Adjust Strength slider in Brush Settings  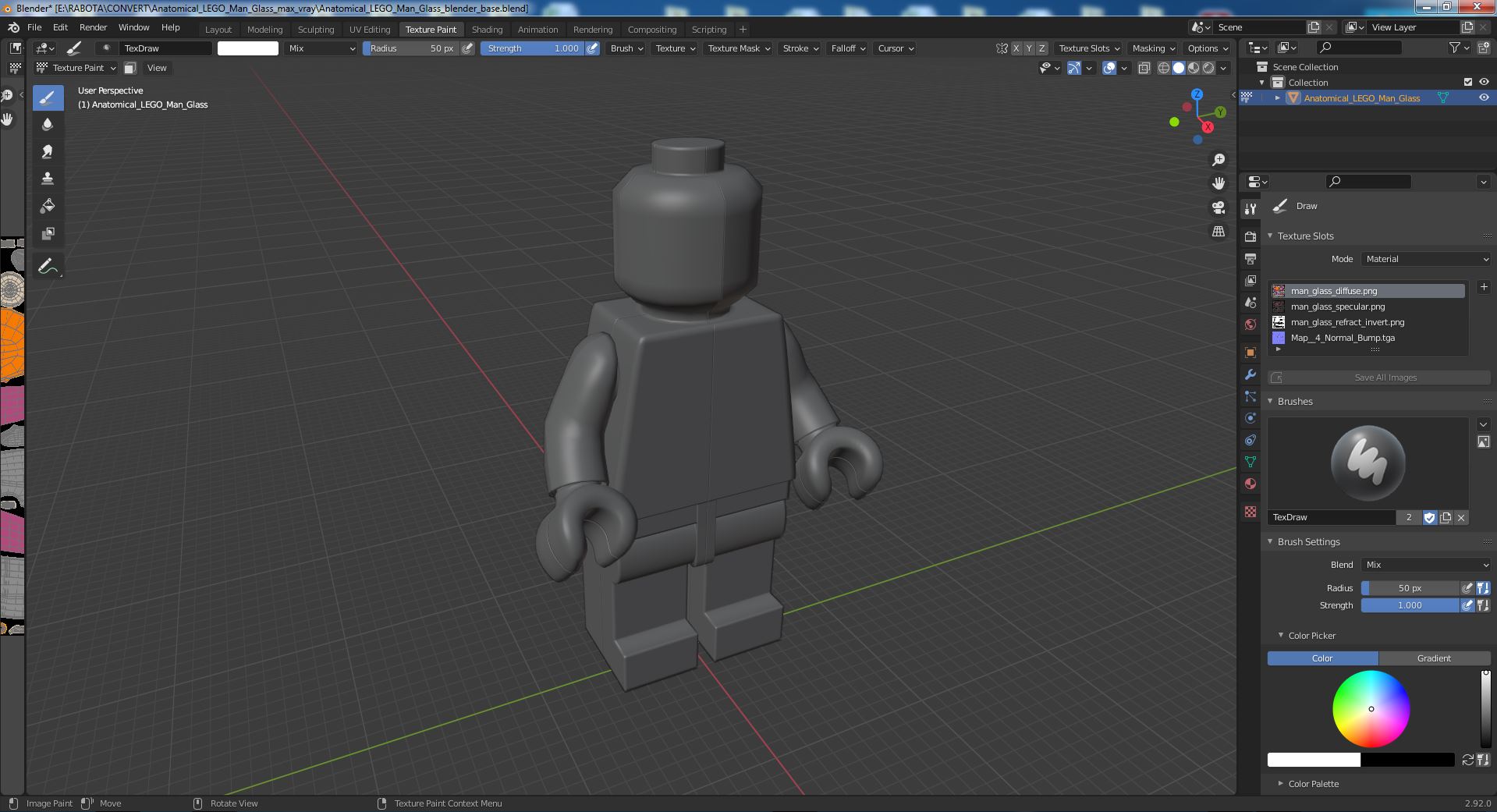pyautogui.click(x=1410, y=605)
